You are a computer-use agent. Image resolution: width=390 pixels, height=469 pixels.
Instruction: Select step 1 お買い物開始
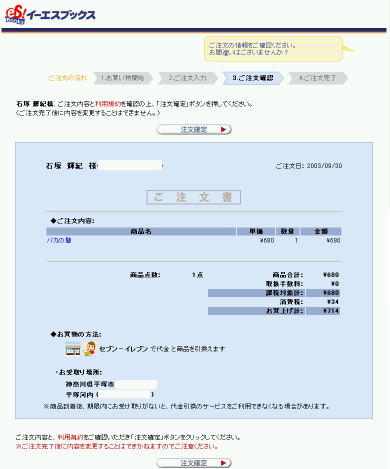coord(123,78)
